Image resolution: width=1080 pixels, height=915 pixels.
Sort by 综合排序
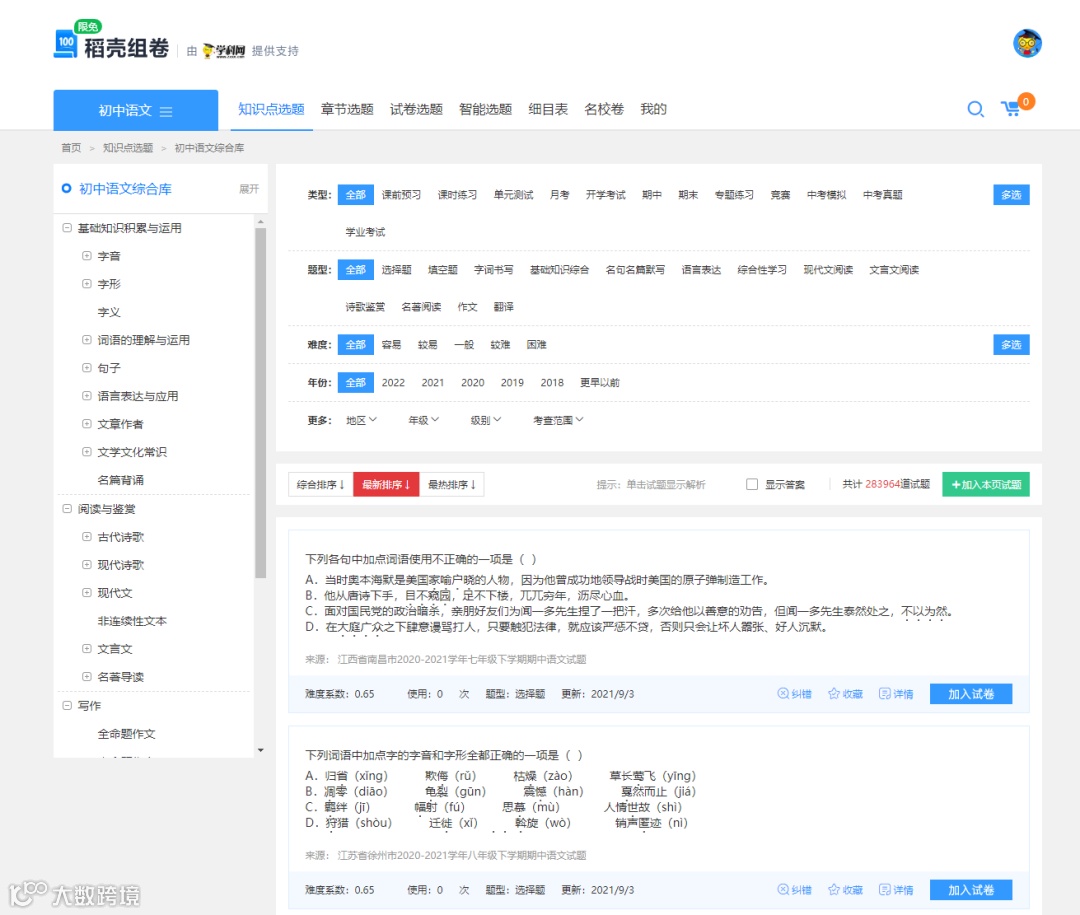point(320,484)
